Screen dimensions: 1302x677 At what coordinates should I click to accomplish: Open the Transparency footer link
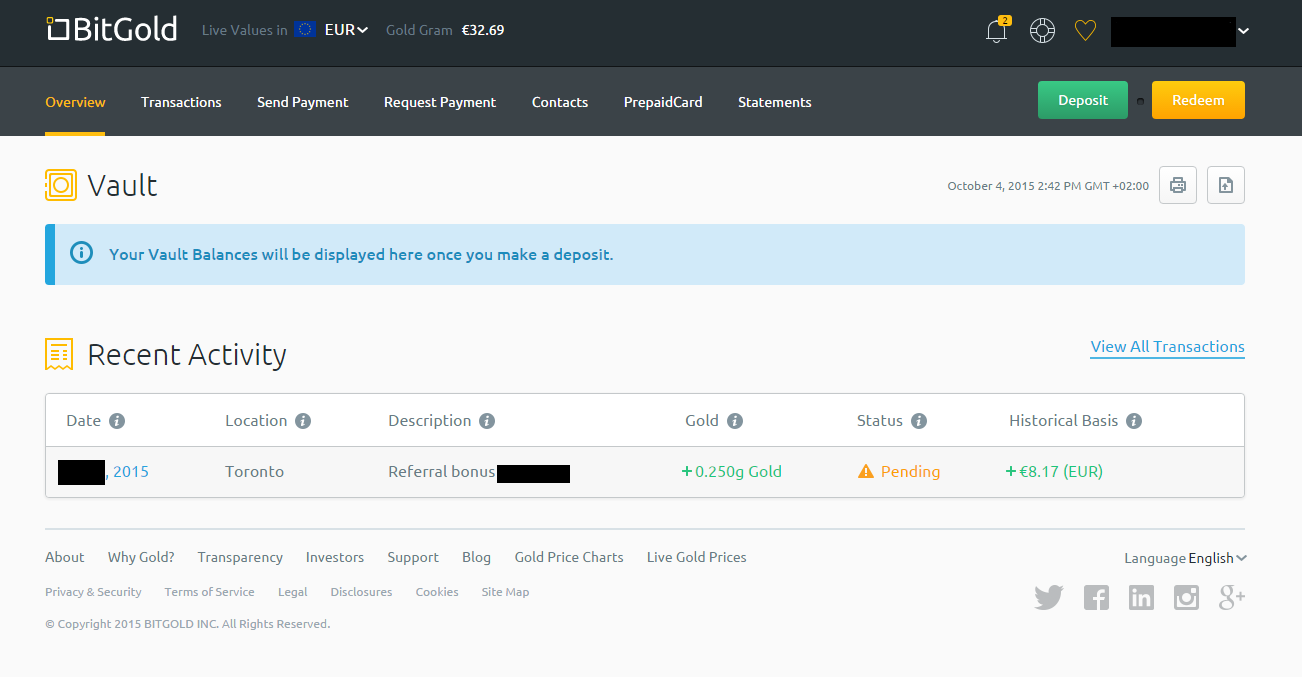pos(240,557)
